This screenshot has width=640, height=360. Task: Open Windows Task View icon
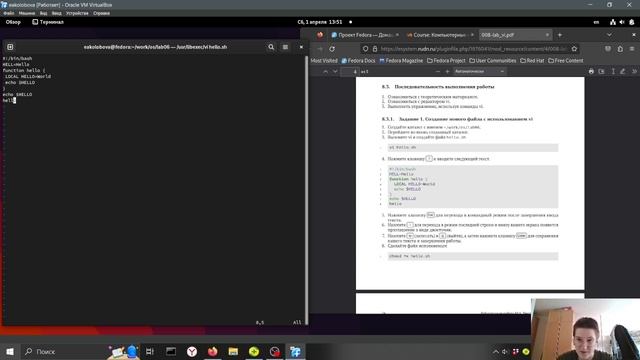[150, 351]
